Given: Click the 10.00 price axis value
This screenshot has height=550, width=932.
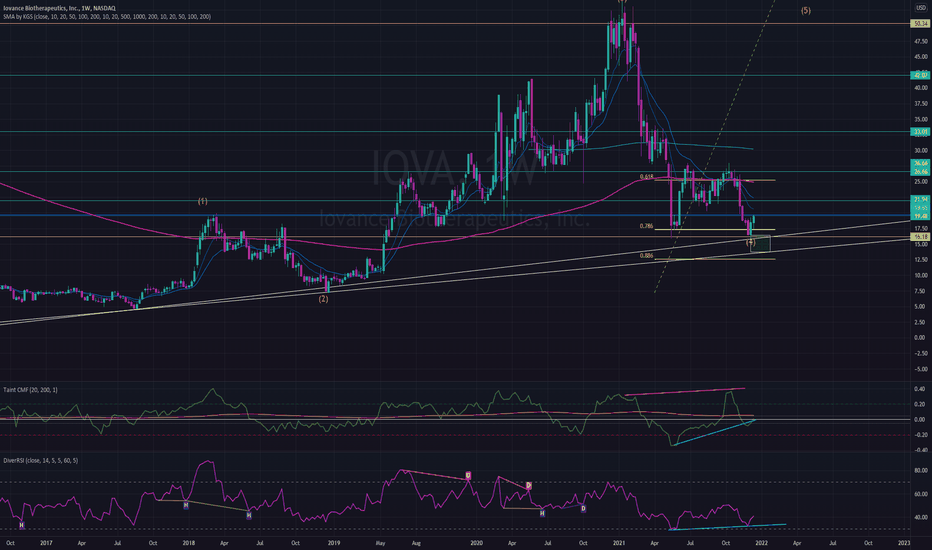Looking at the screenshot, I should coord(921,276).
